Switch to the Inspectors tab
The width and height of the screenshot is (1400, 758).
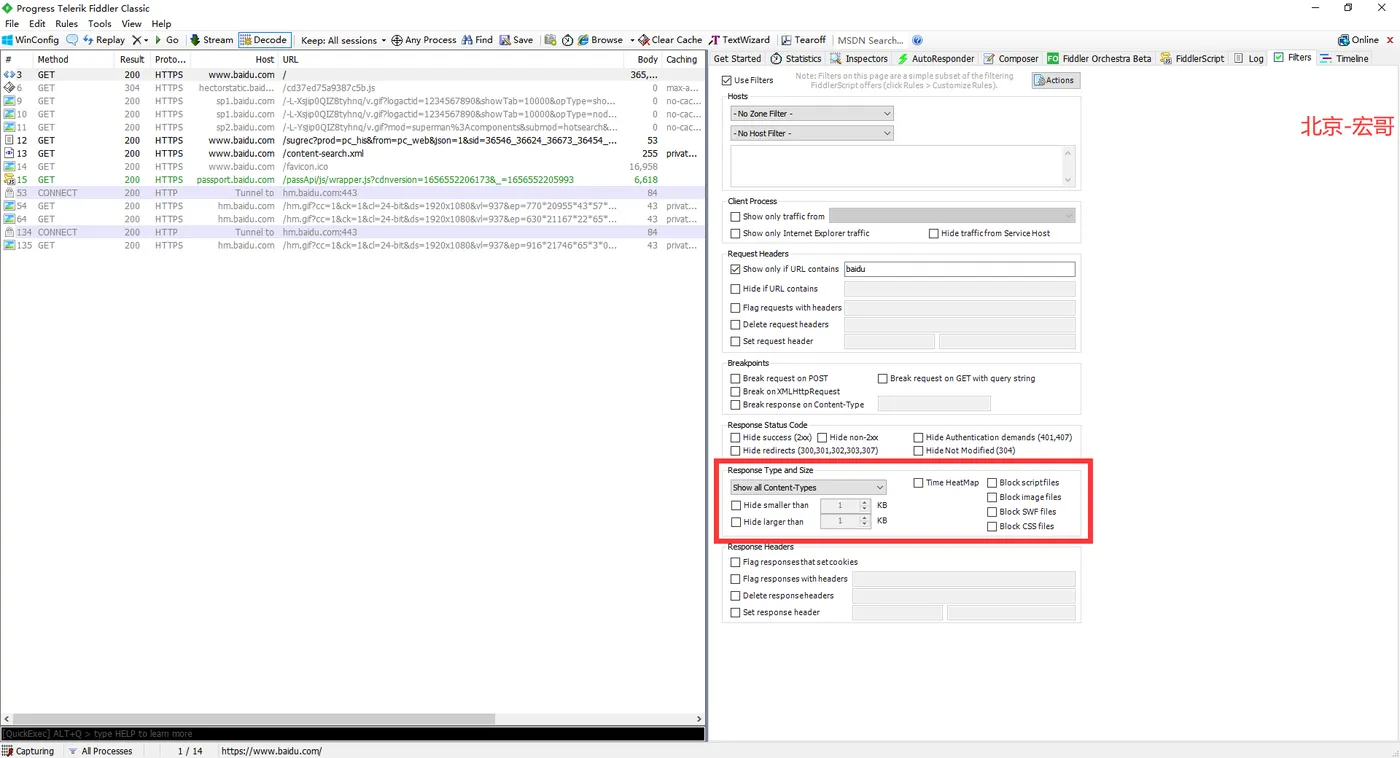click(859, 58)
